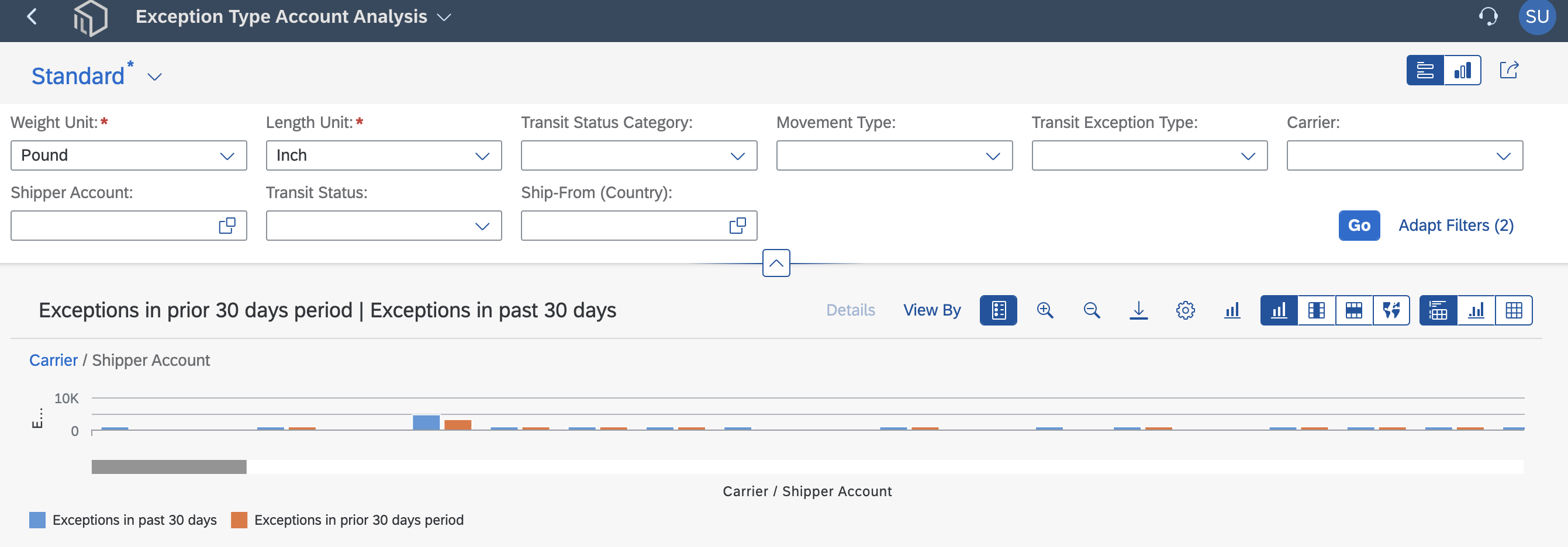
Task: Click the tallest blue bar in chart
Action: [x=426, y=423]
